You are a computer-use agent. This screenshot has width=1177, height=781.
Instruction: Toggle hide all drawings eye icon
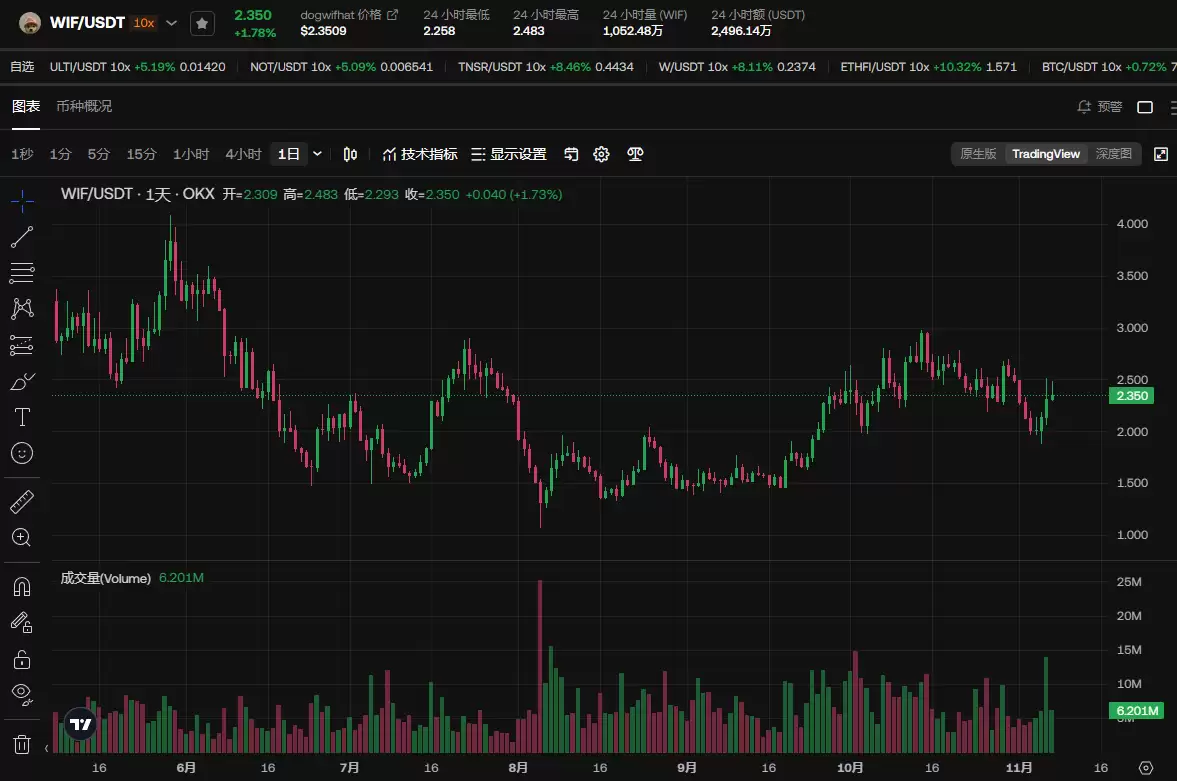pos(23,695)
